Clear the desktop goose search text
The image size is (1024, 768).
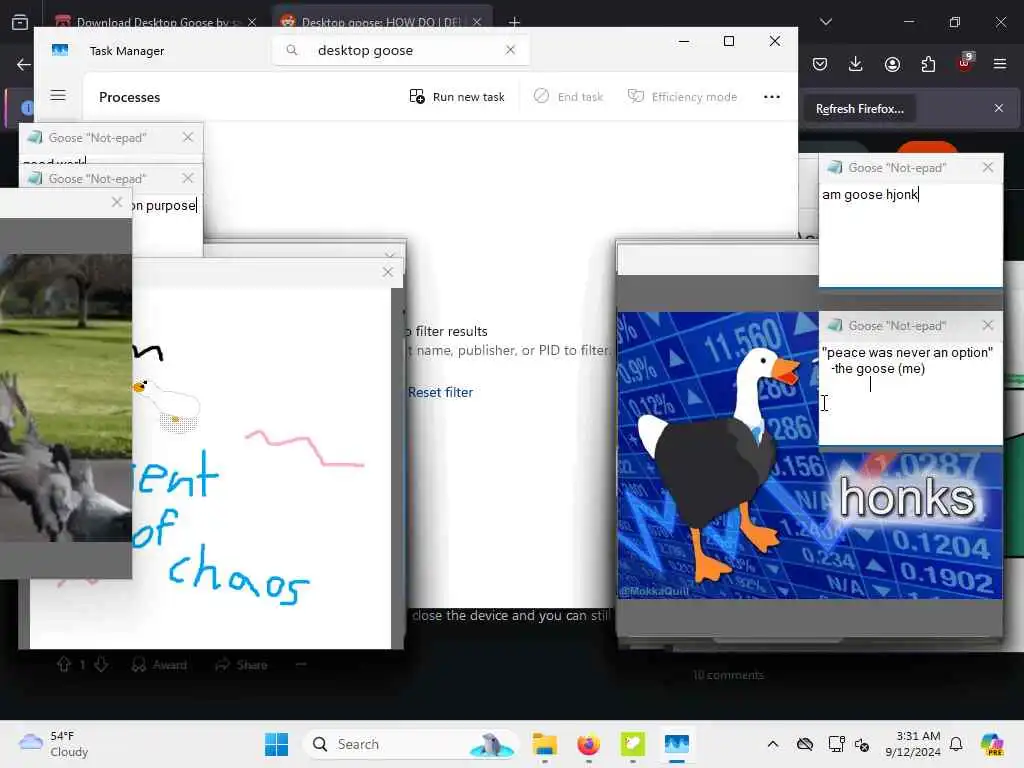coord(510,50)
